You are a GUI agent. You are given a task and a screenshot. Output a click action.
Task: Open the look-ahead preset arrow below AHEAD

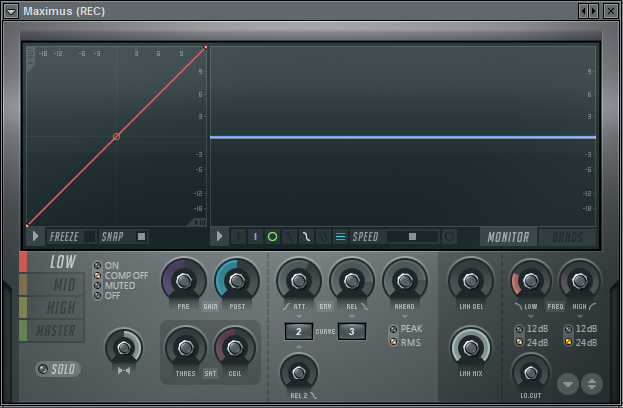tap(404, 317)
